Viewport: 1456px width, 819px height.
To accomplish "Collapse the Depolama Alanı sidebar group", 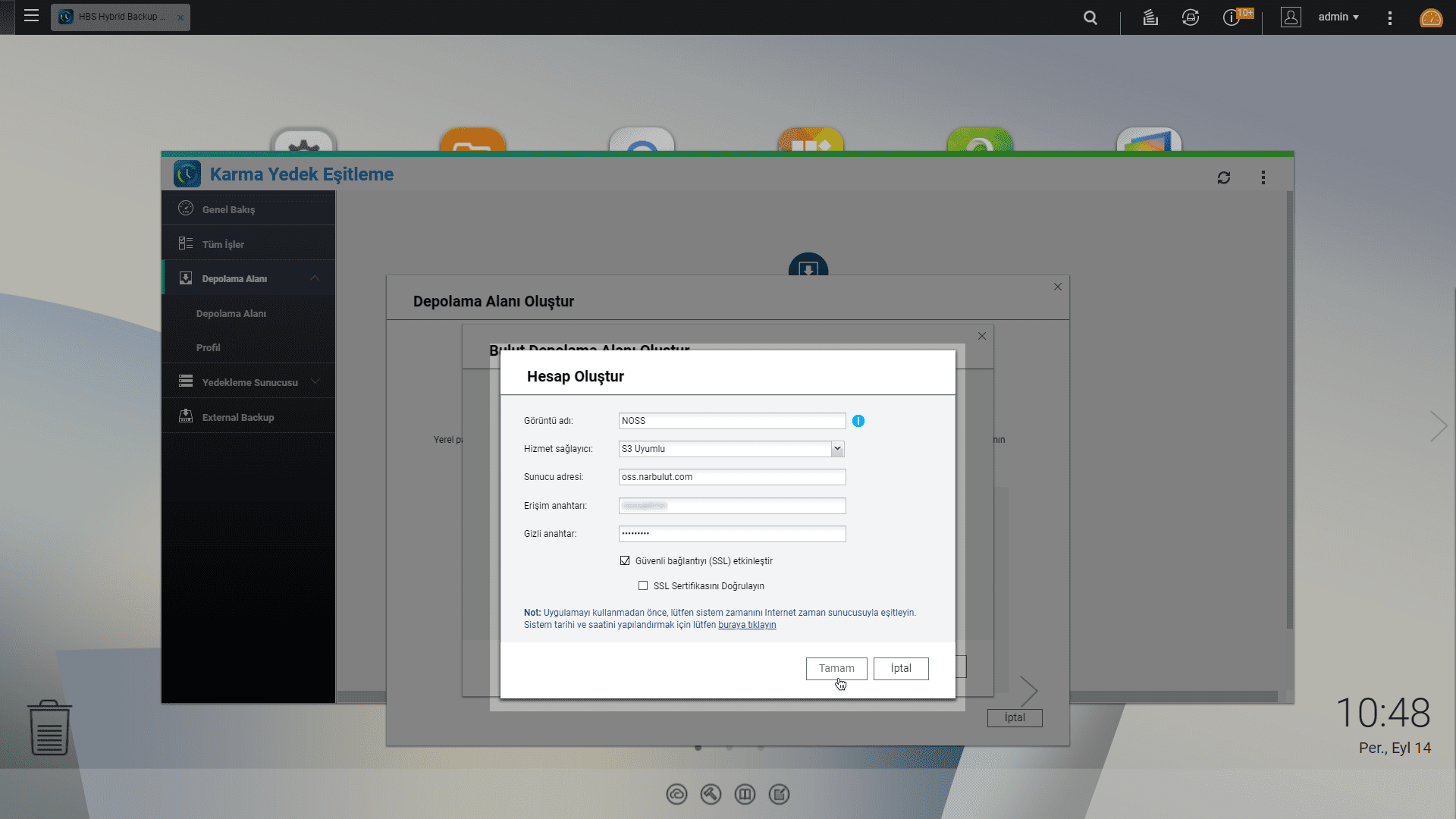I will coord(314,278).
